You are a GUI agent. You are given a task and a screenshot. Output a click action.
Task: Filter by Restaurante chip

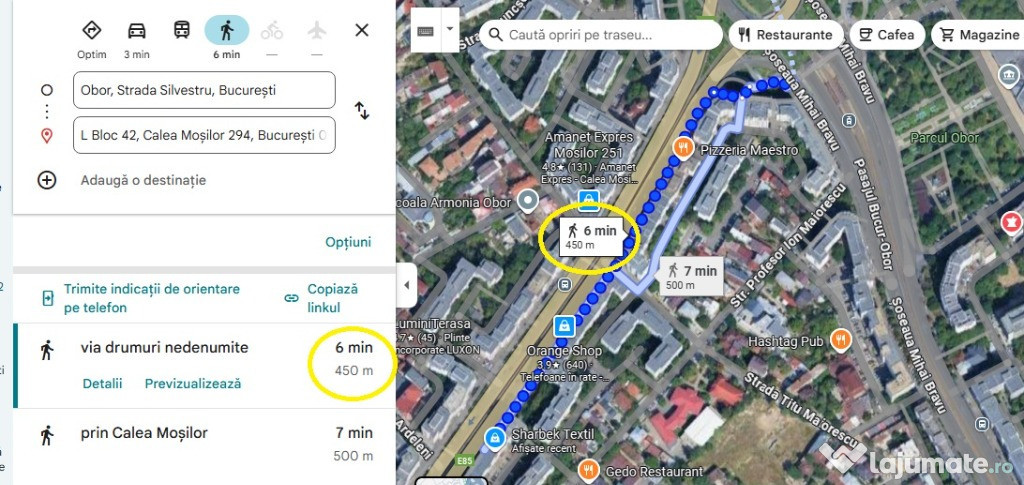[x=786, y=35]
